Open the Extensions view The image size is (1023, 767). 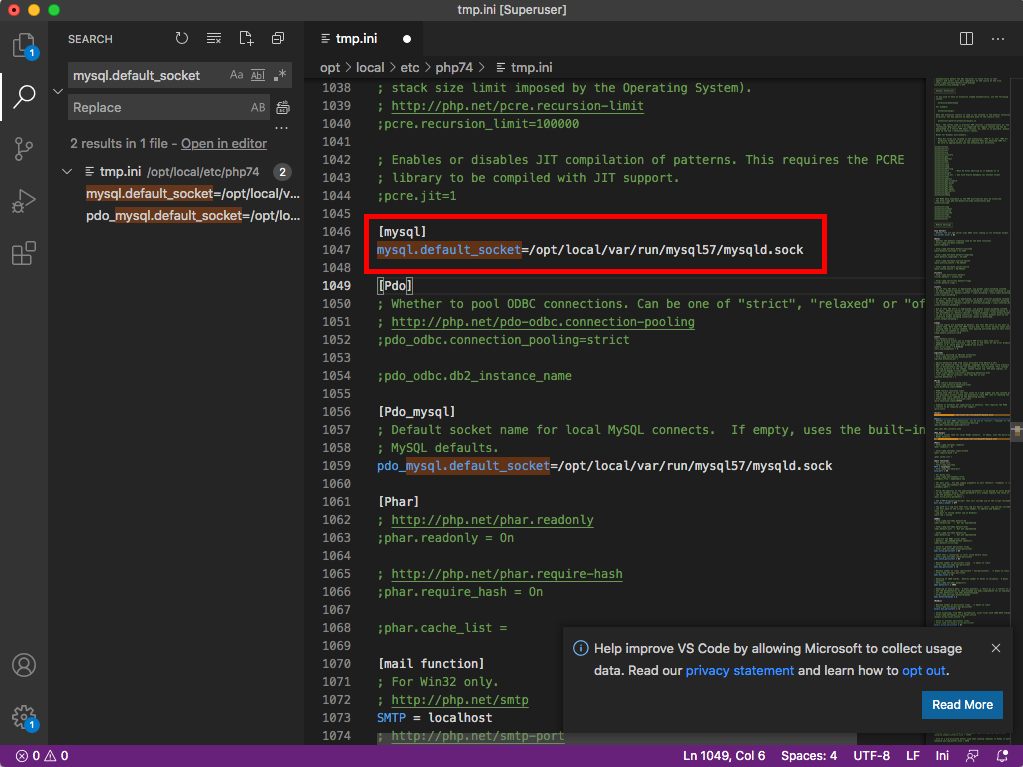[24, 254]
